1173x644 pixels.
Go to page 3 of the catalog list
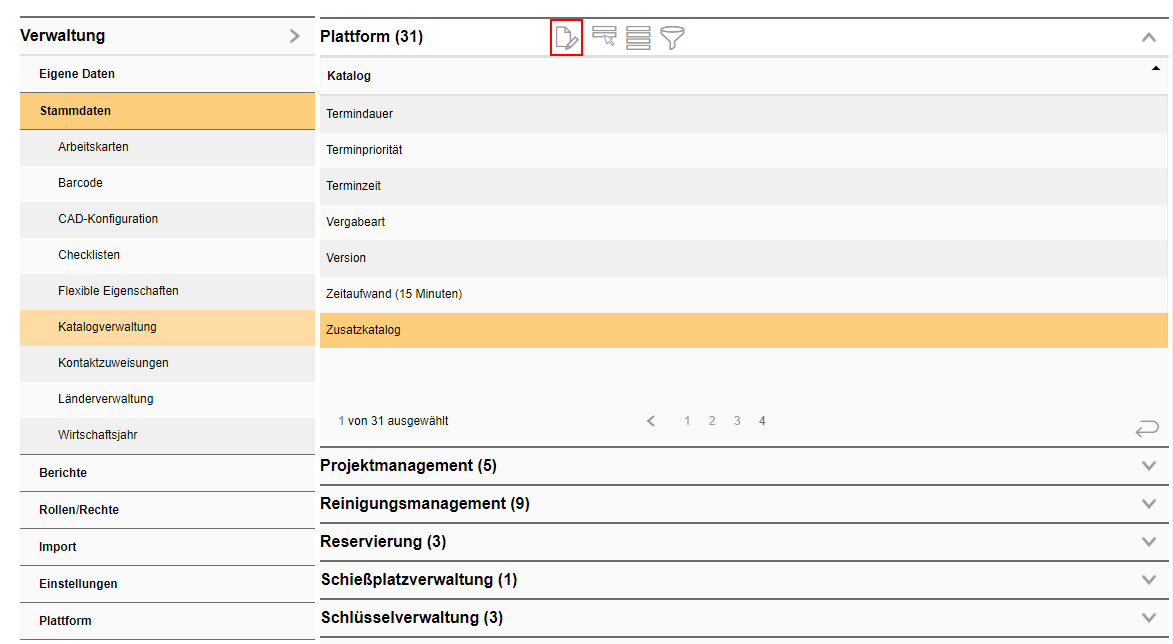737,421
